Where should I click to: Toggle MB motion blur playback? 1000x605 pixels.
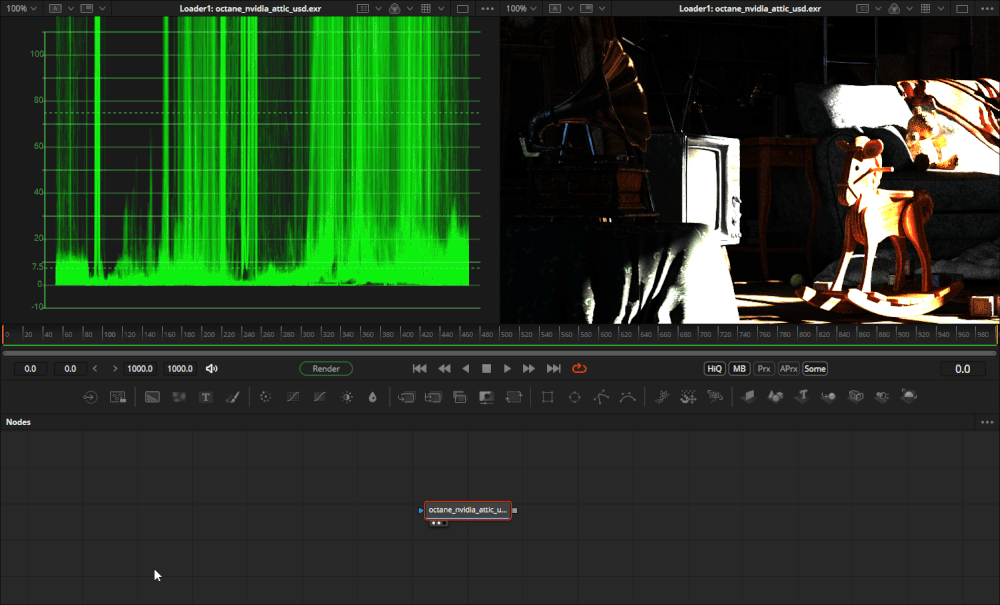click(739, 368)
